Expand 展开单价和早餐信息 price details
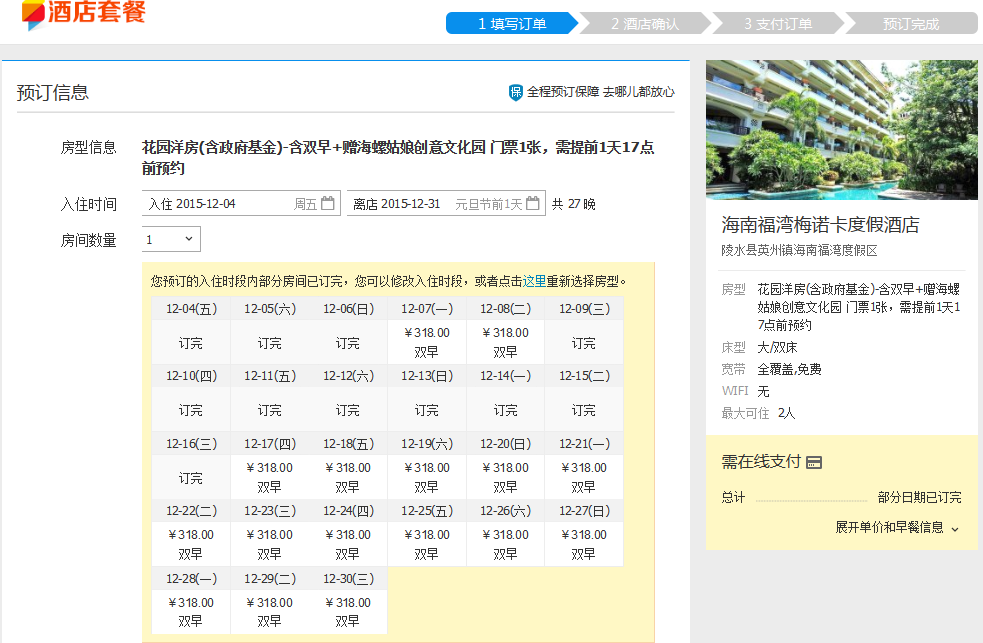This screenshot has width=983, height=643. pos(897,527)
